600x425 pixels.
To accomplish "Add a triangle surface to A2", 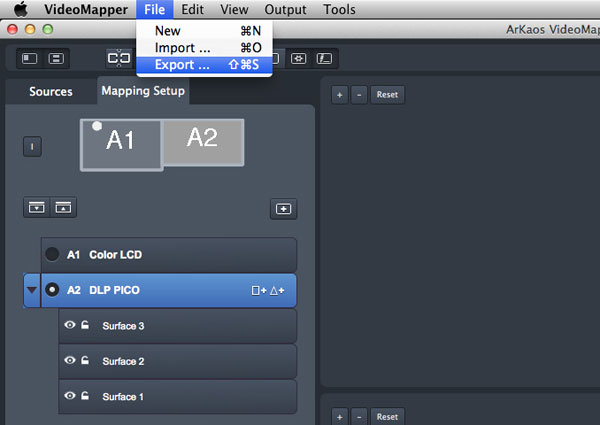I will pyautogui.click(x=277, y=291).
